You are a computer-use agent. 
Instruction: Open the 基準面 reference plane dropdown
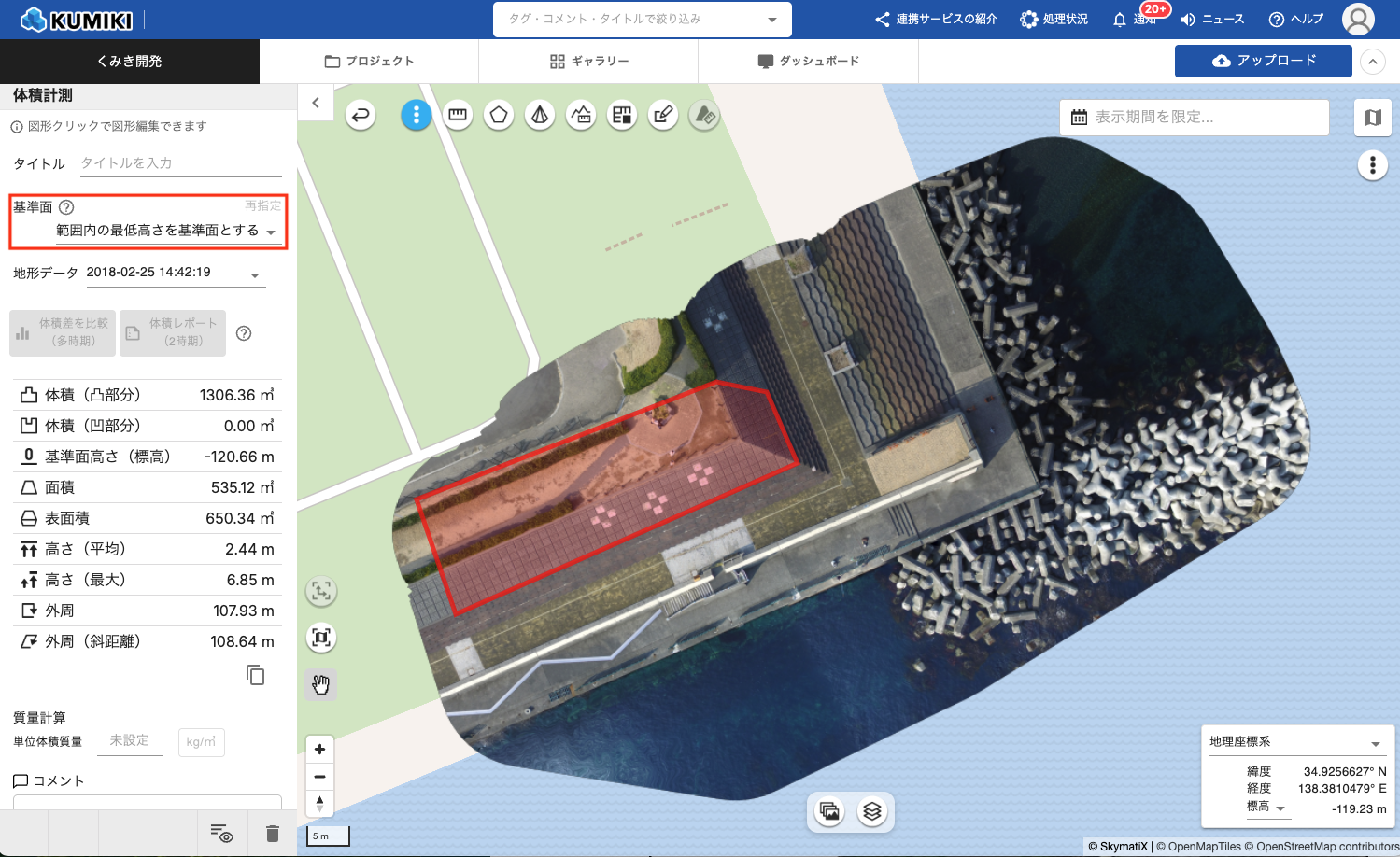click(167, 231)
